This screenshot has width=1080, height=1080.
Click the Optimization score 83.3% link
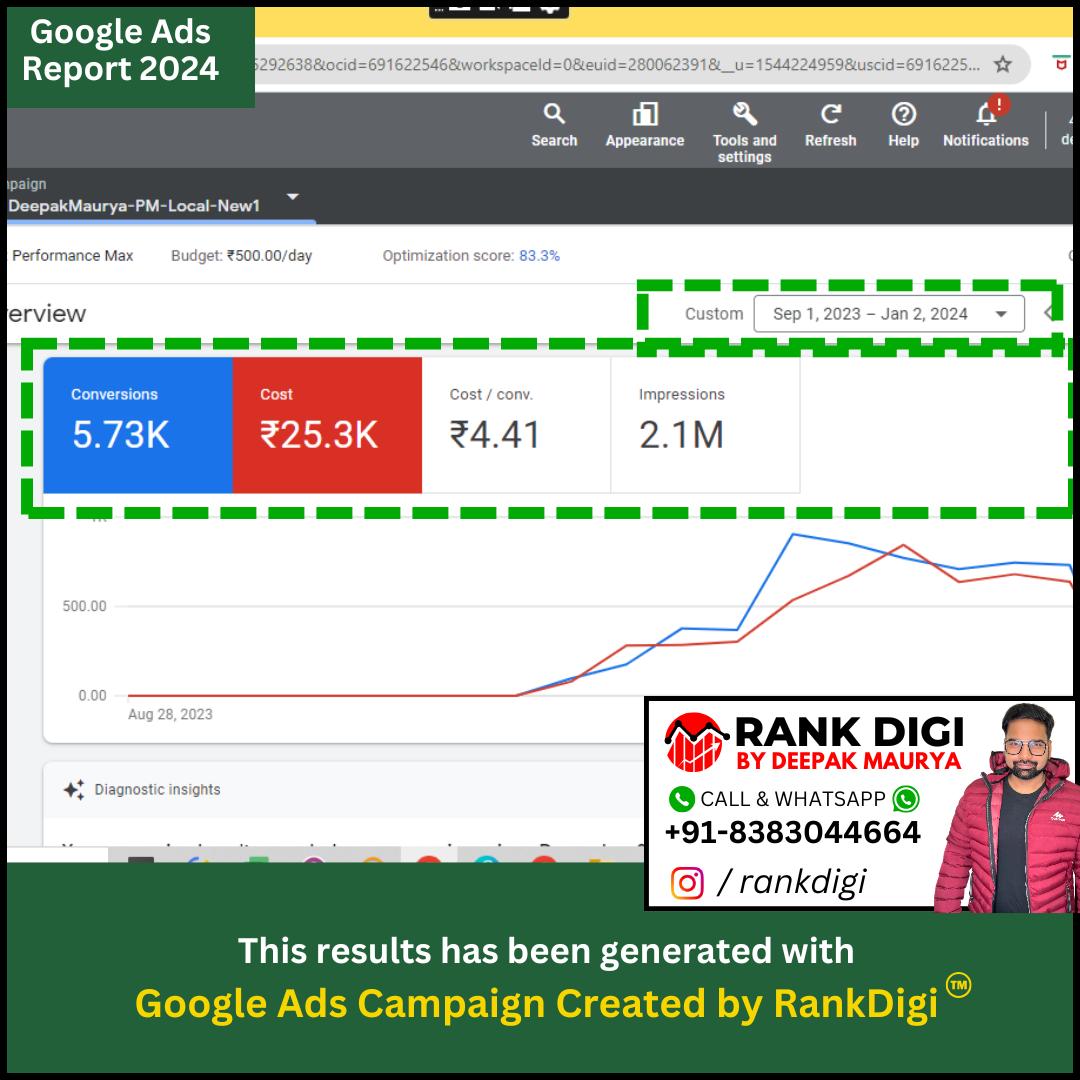(x=539, y=256)
